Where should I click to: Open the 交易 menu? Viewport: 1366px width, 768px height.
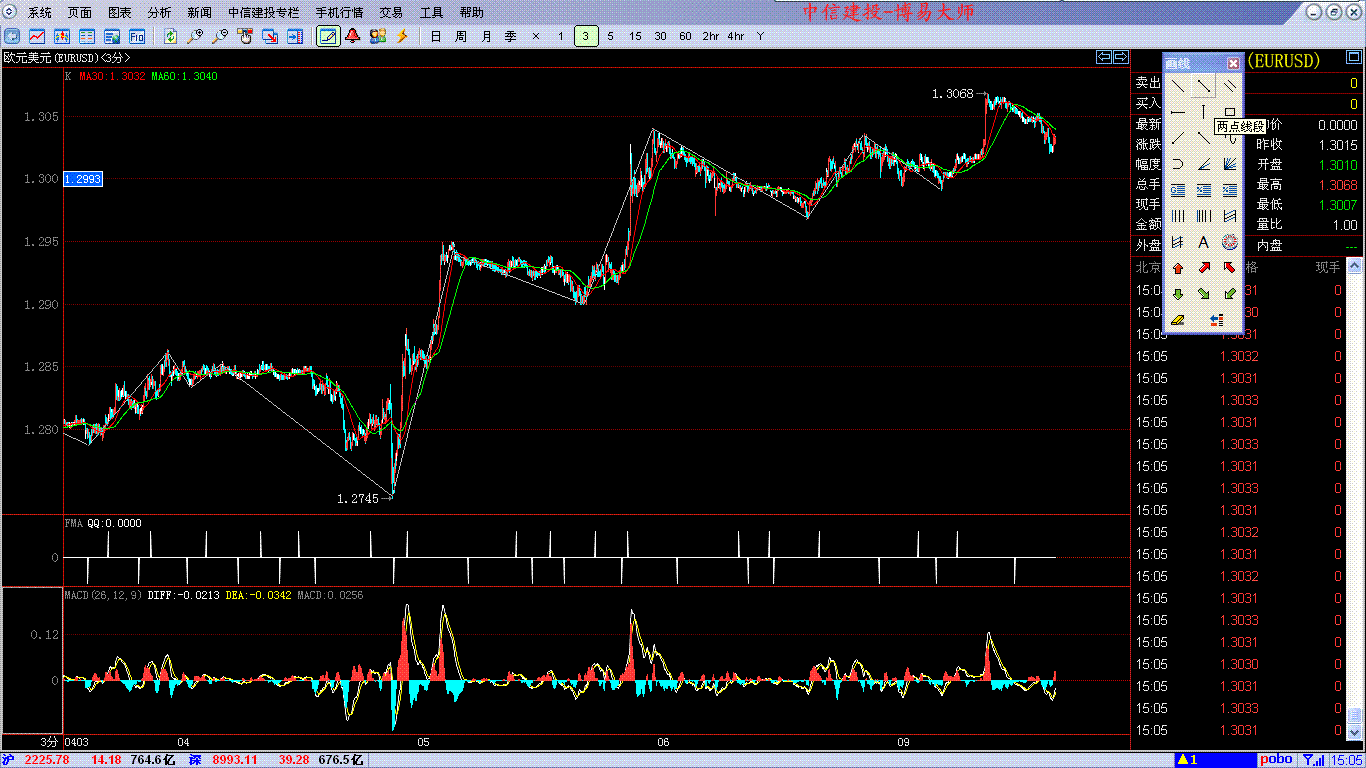coord(391,13)
